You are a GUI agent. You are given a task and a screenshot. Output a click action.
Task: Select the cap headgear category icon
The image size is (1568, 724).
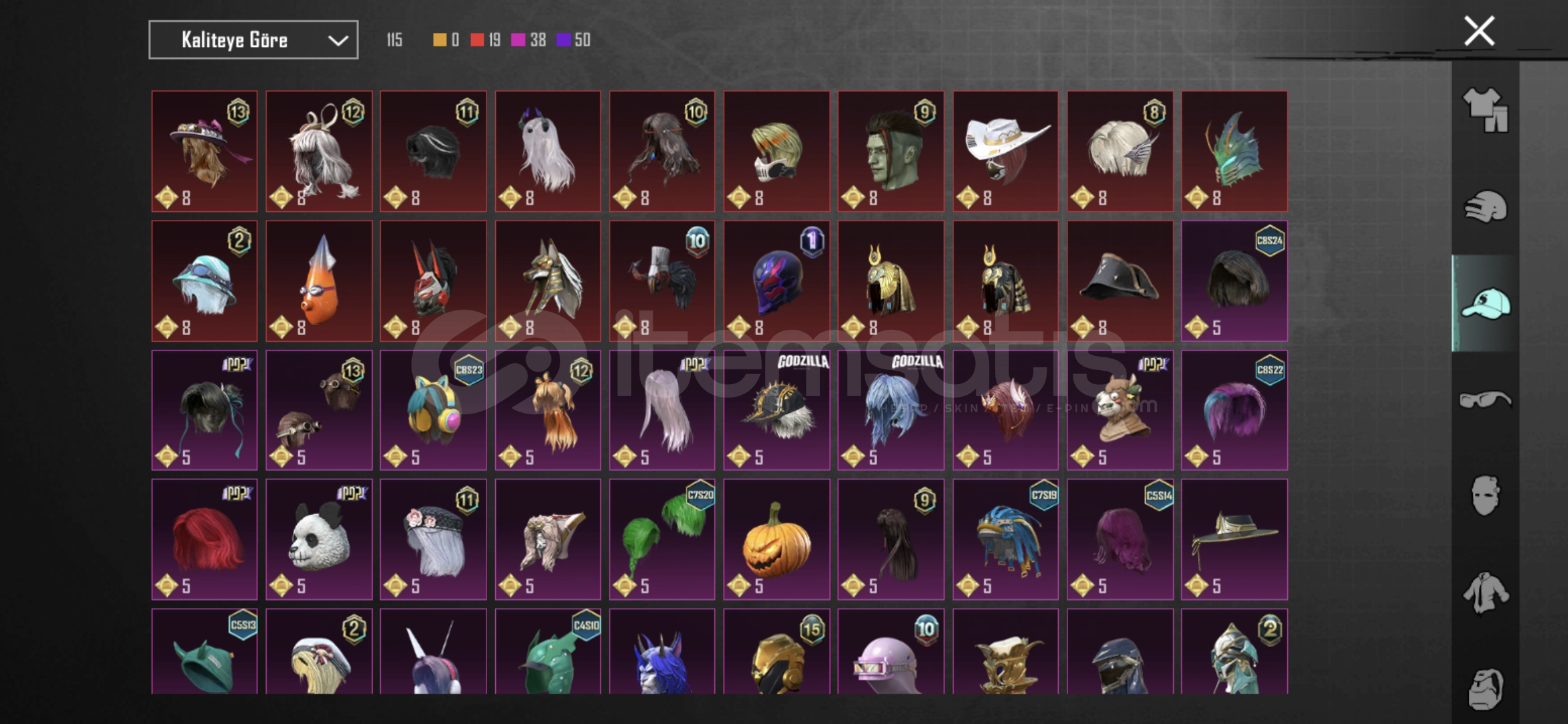(x=1485, y=303)
